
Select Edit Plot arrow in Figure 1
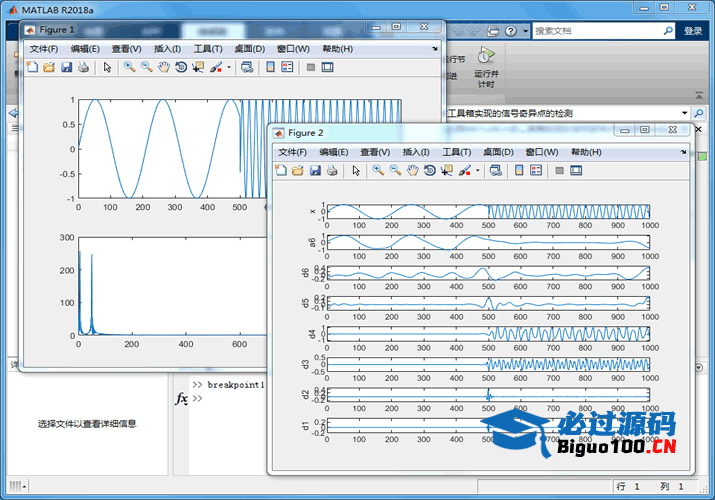107,67
